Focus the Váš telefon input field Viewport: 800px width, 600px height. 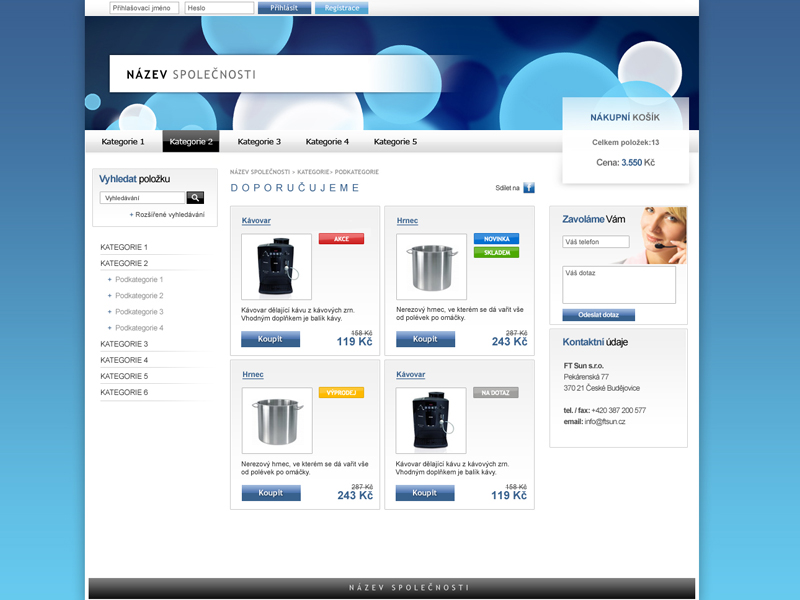596,242
